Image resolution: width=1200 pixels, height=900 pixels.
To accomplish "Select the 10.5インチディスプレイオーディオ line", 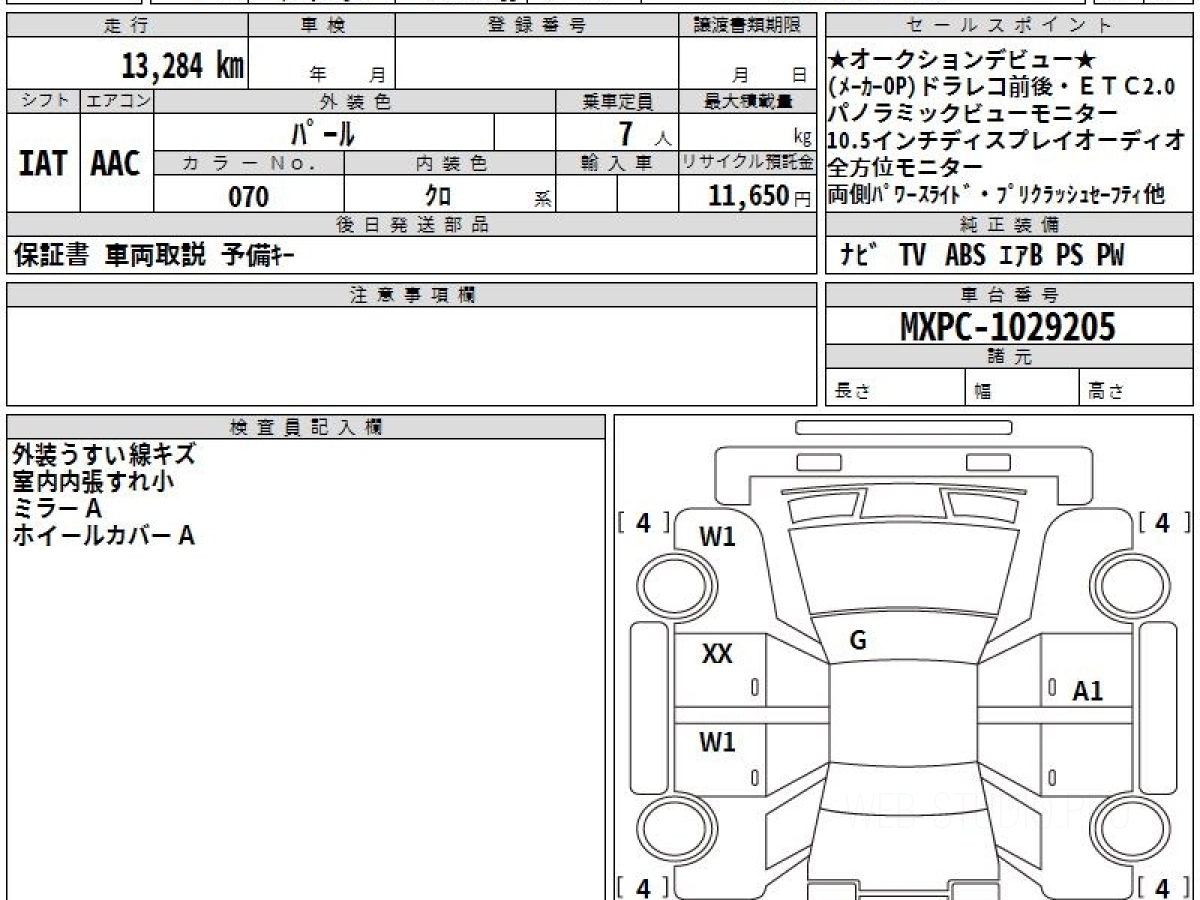I will click(1007, 140).
